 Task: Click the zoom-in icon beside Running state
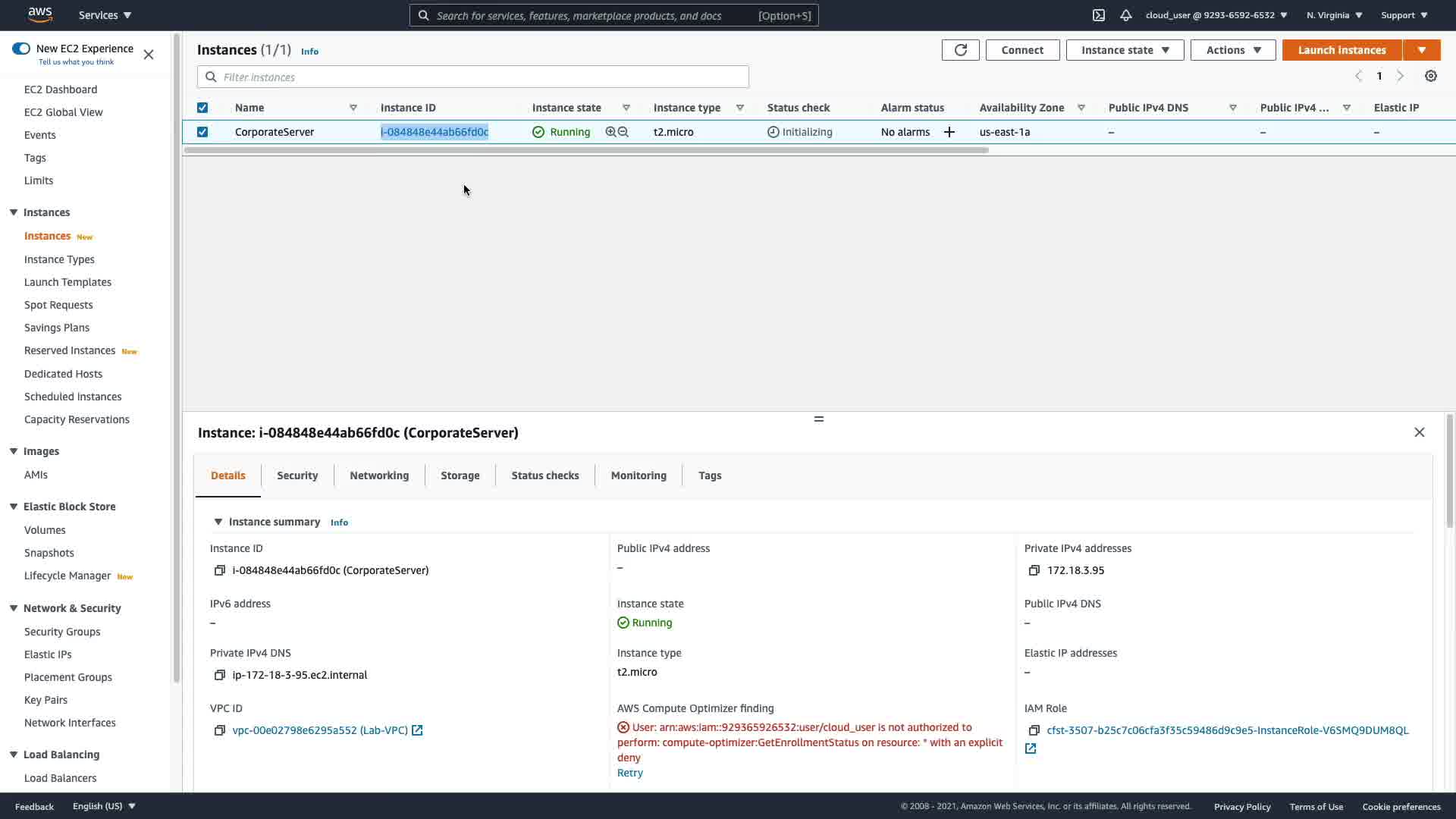610,132
